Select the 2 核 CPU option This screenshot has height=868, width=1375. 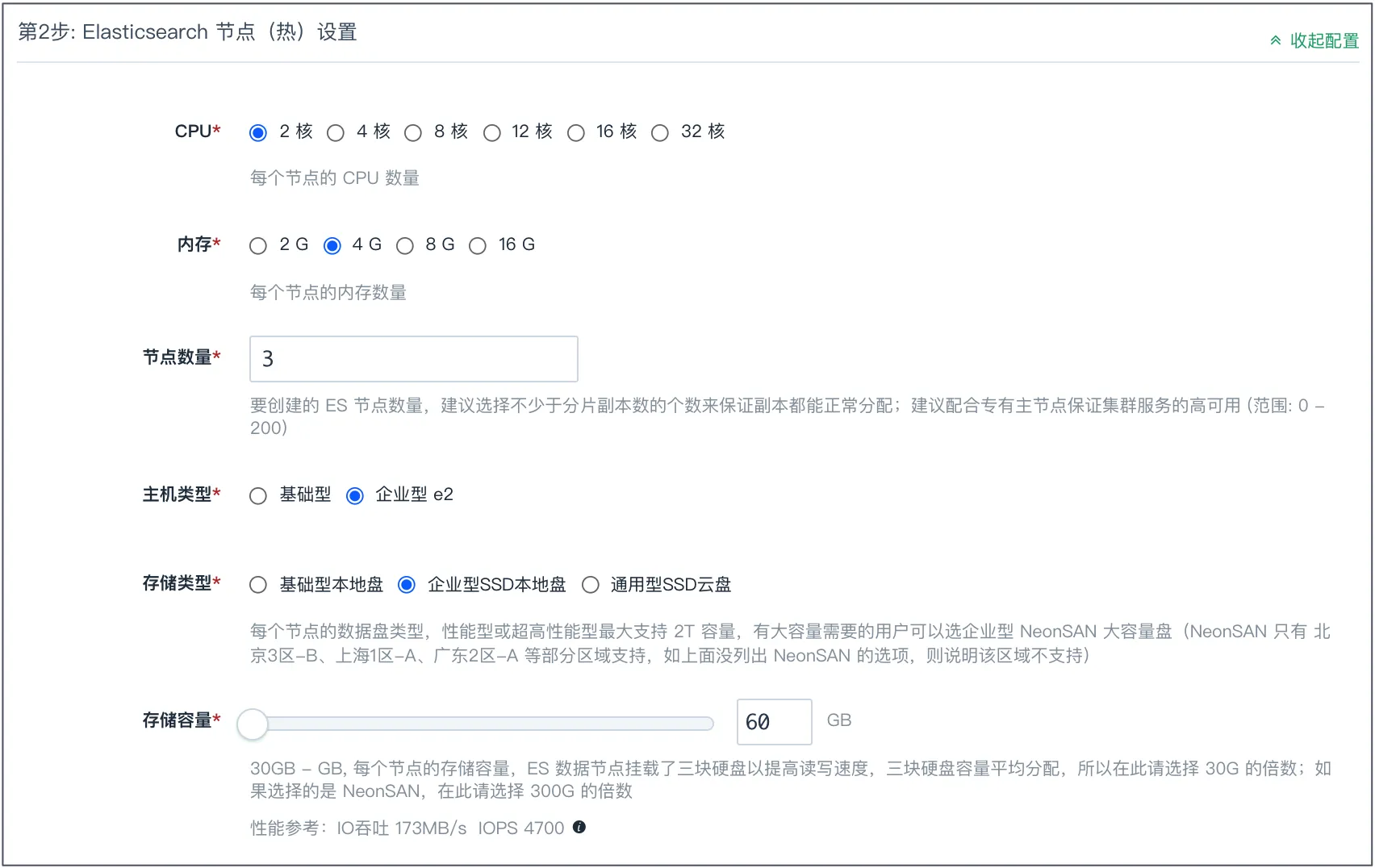coord(258,132)
